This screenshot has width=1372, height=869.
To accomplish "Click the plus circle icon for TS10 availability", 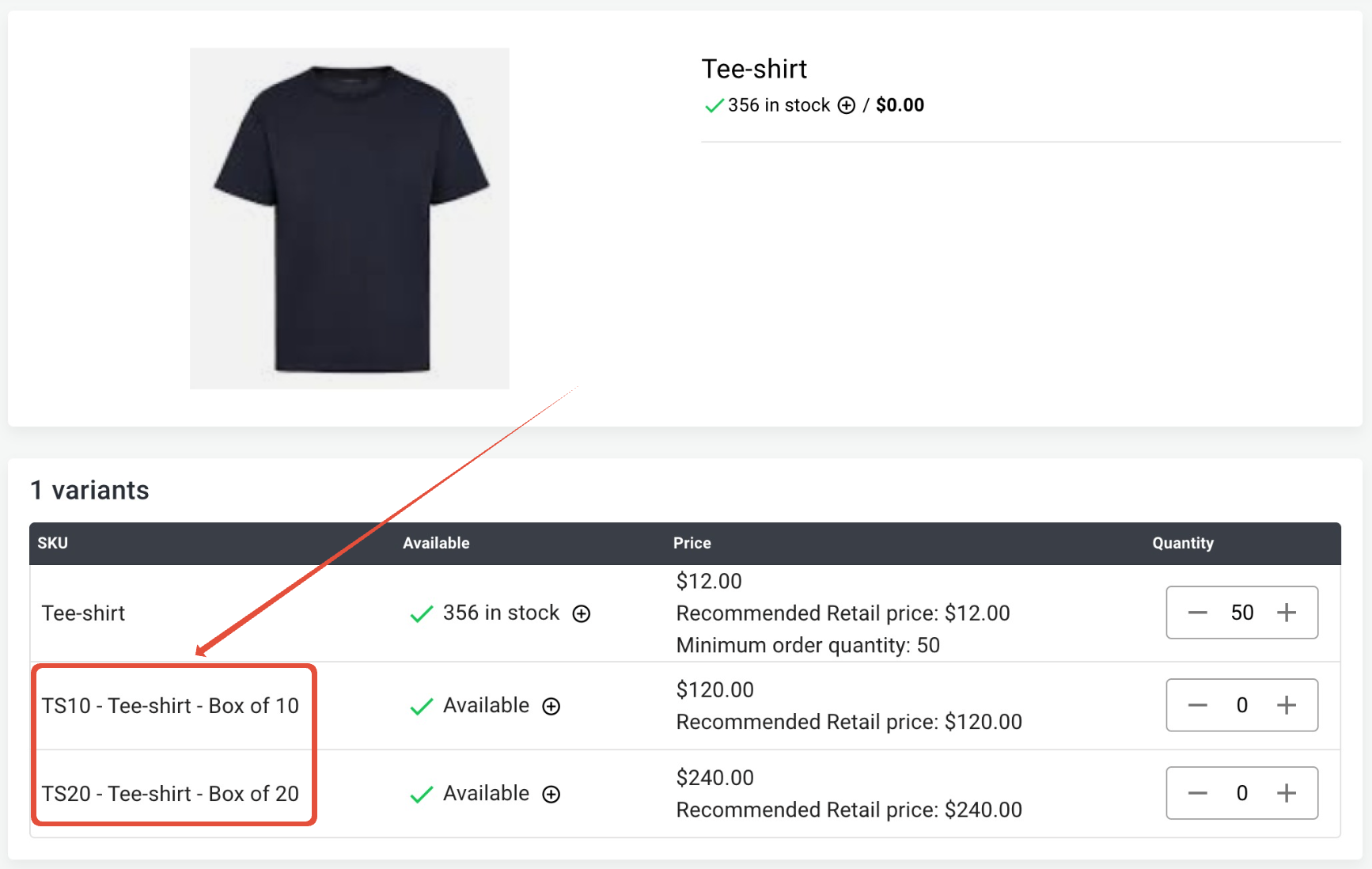I will [551, 707].
